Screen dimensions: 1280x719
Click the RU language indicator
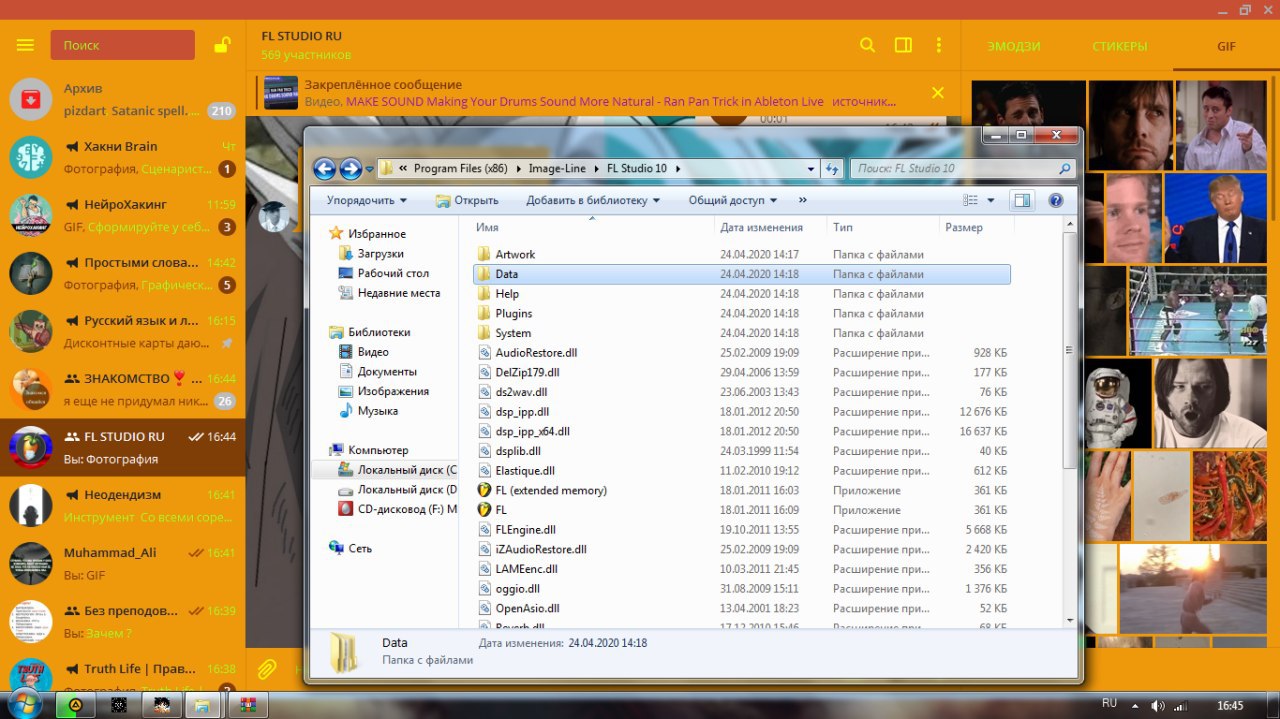click(1109, 704)
